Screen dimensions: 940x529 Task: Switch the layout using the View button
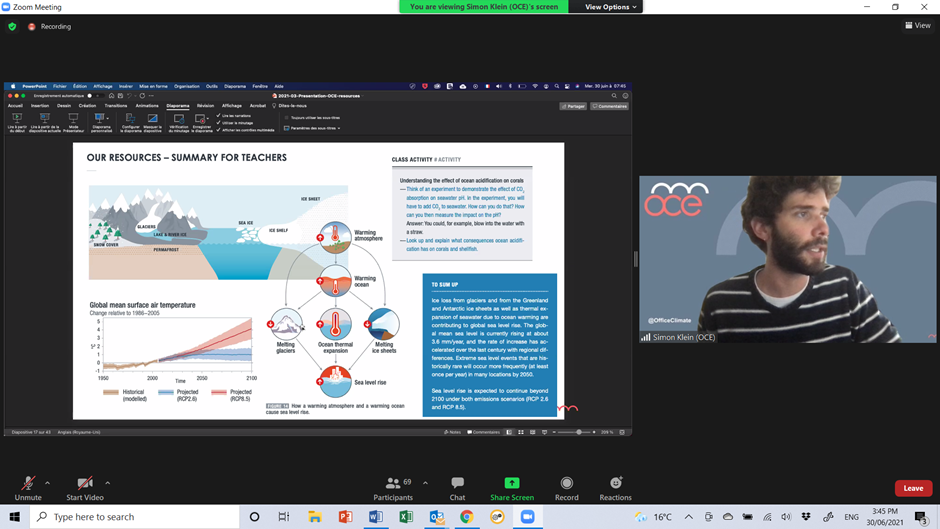tap(917, 26)
